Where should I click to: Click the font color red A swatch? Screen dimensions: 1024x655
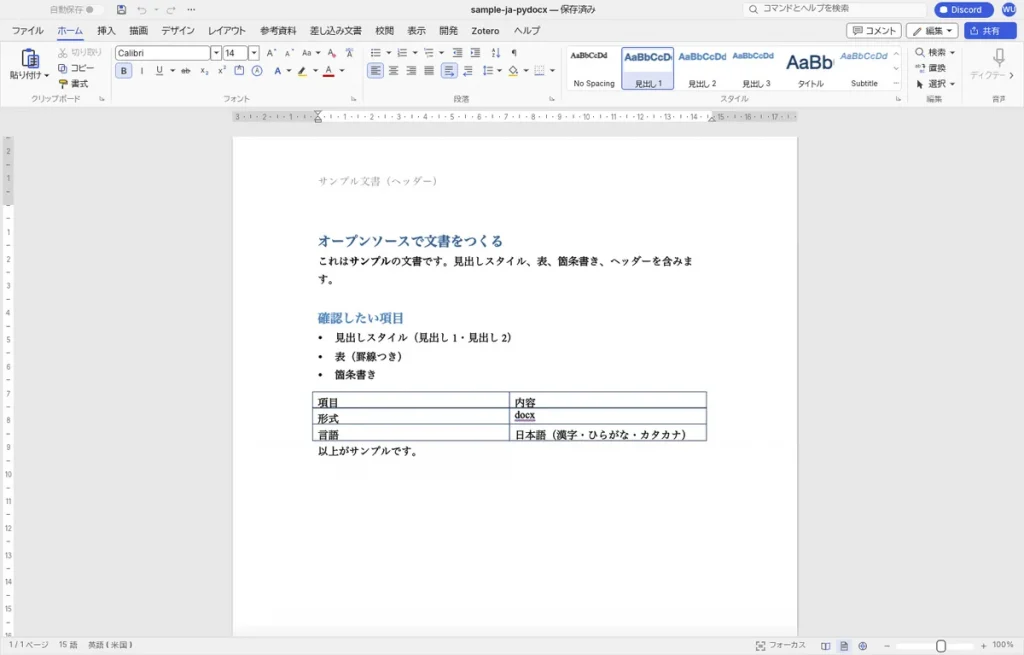click(328, 71)
